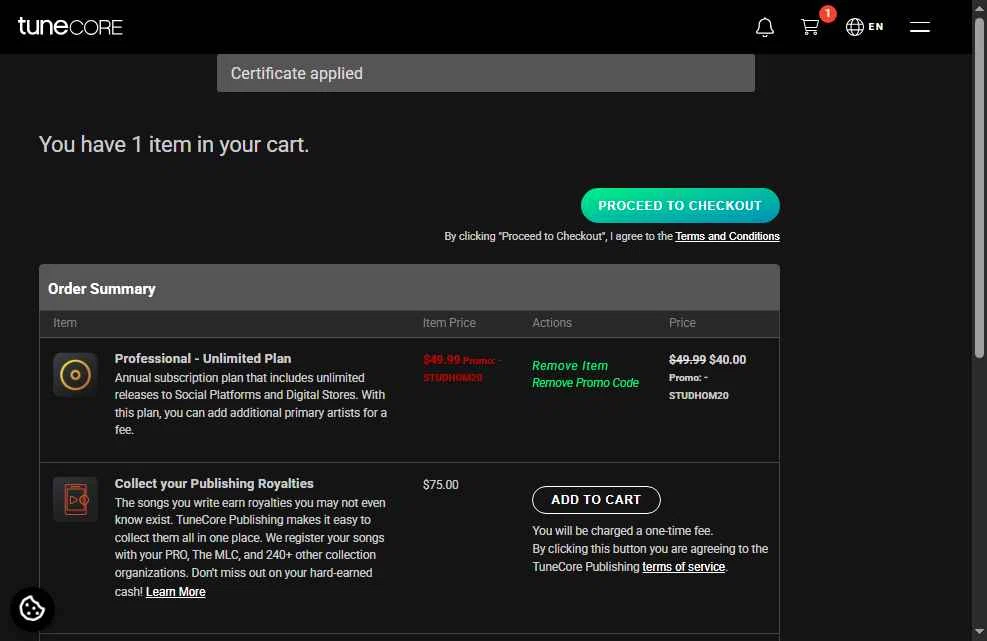Click Remove Item link

tap(570, 365)
